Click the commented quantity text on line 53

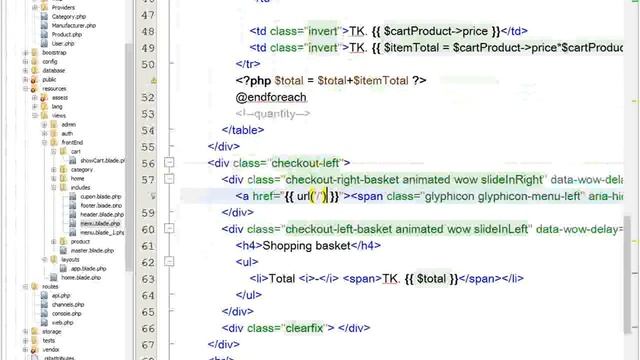click(x=273, y=113)
